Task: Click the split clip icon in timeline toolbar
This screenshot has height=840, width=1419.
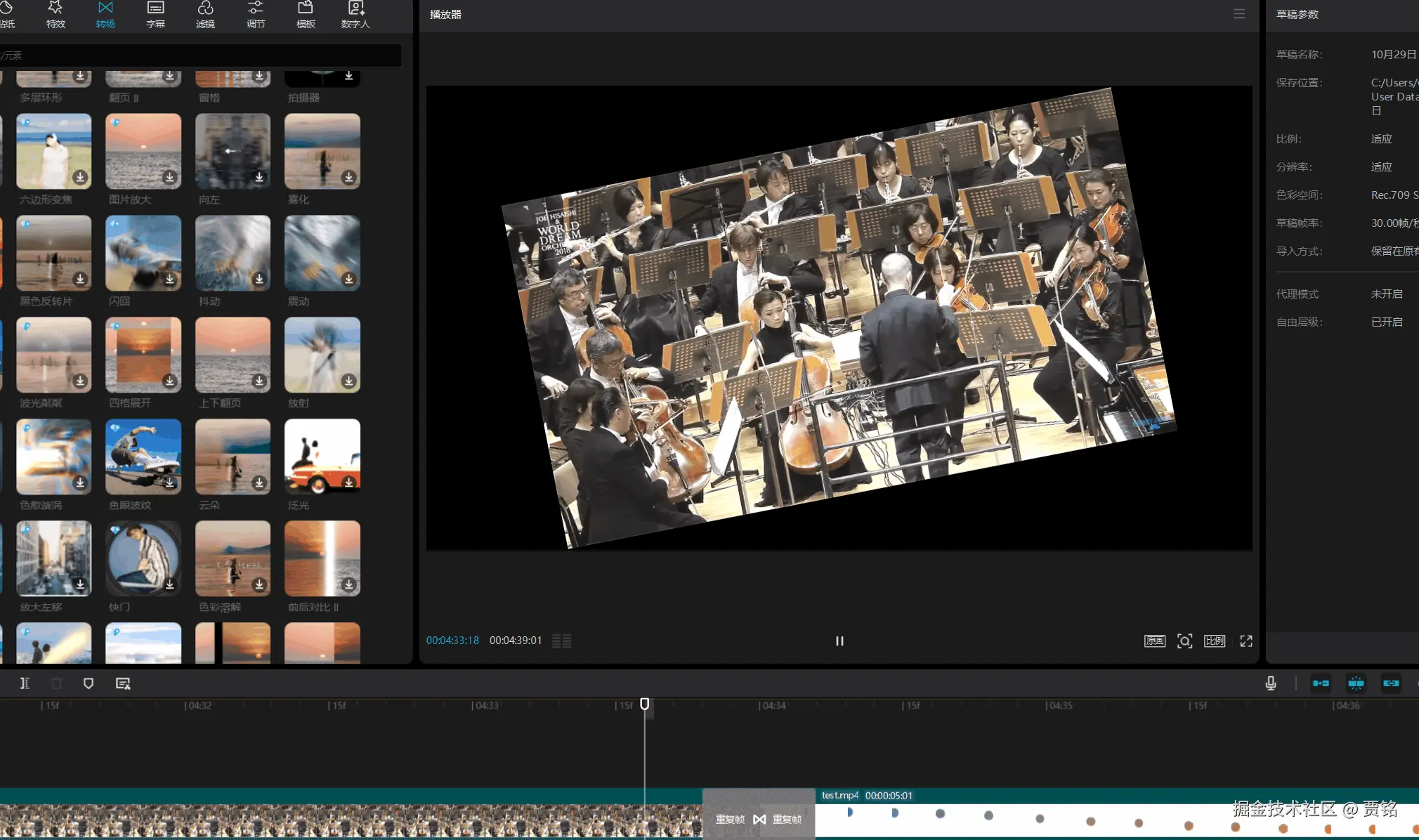Action: 25,683
